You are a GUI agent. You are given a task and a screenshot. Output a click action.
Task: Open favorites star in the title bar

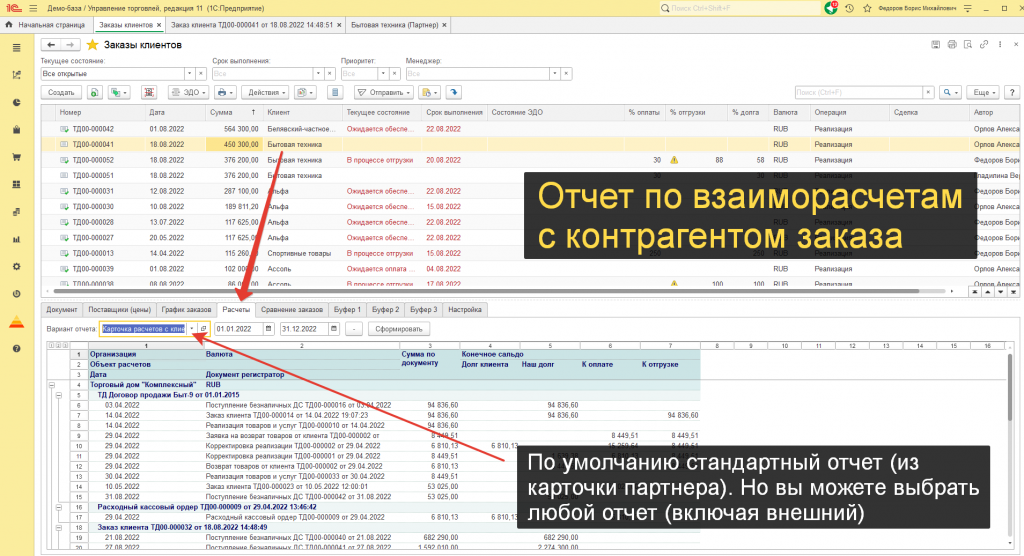point(867,8)
